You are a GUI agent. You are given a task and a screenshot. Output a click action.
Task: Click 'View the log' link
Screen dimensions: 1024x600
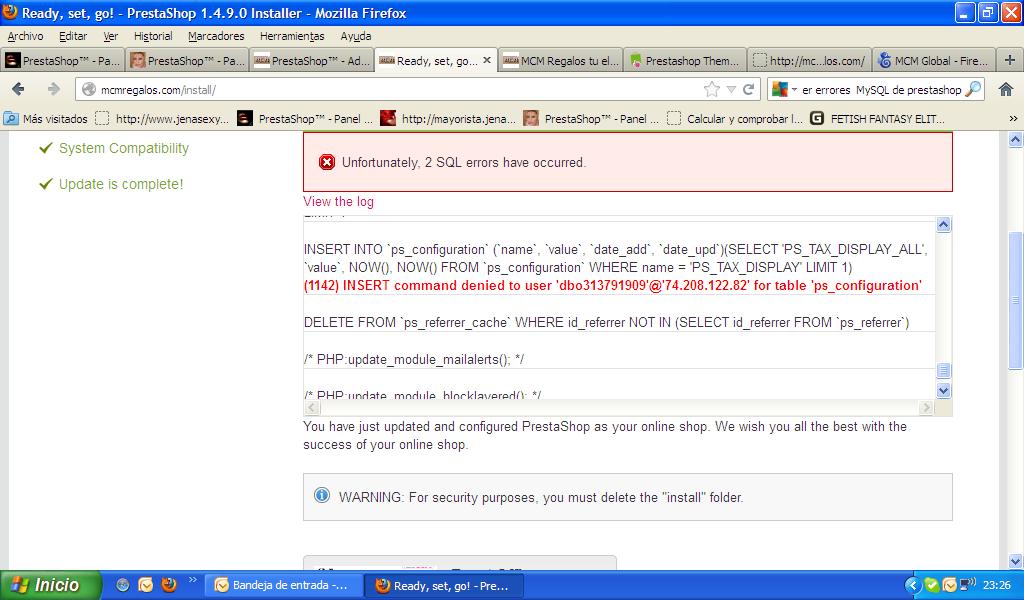(338, 201)
